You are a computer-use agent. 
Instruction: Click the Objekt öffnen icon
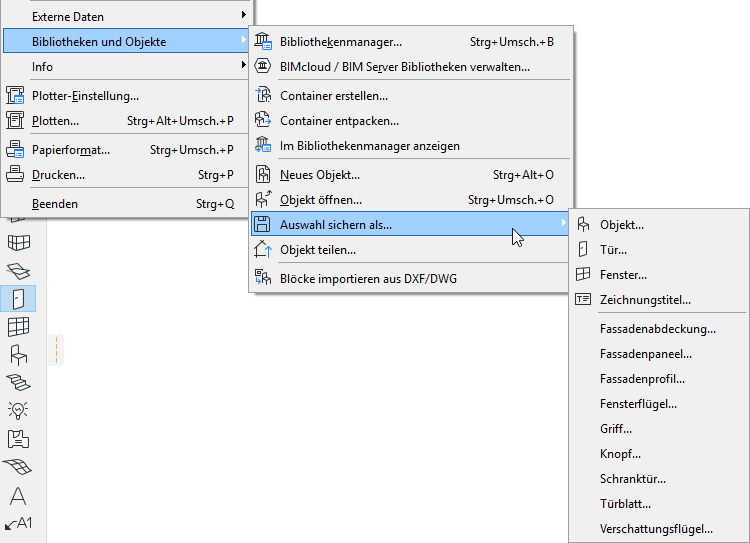click(263, 199)
